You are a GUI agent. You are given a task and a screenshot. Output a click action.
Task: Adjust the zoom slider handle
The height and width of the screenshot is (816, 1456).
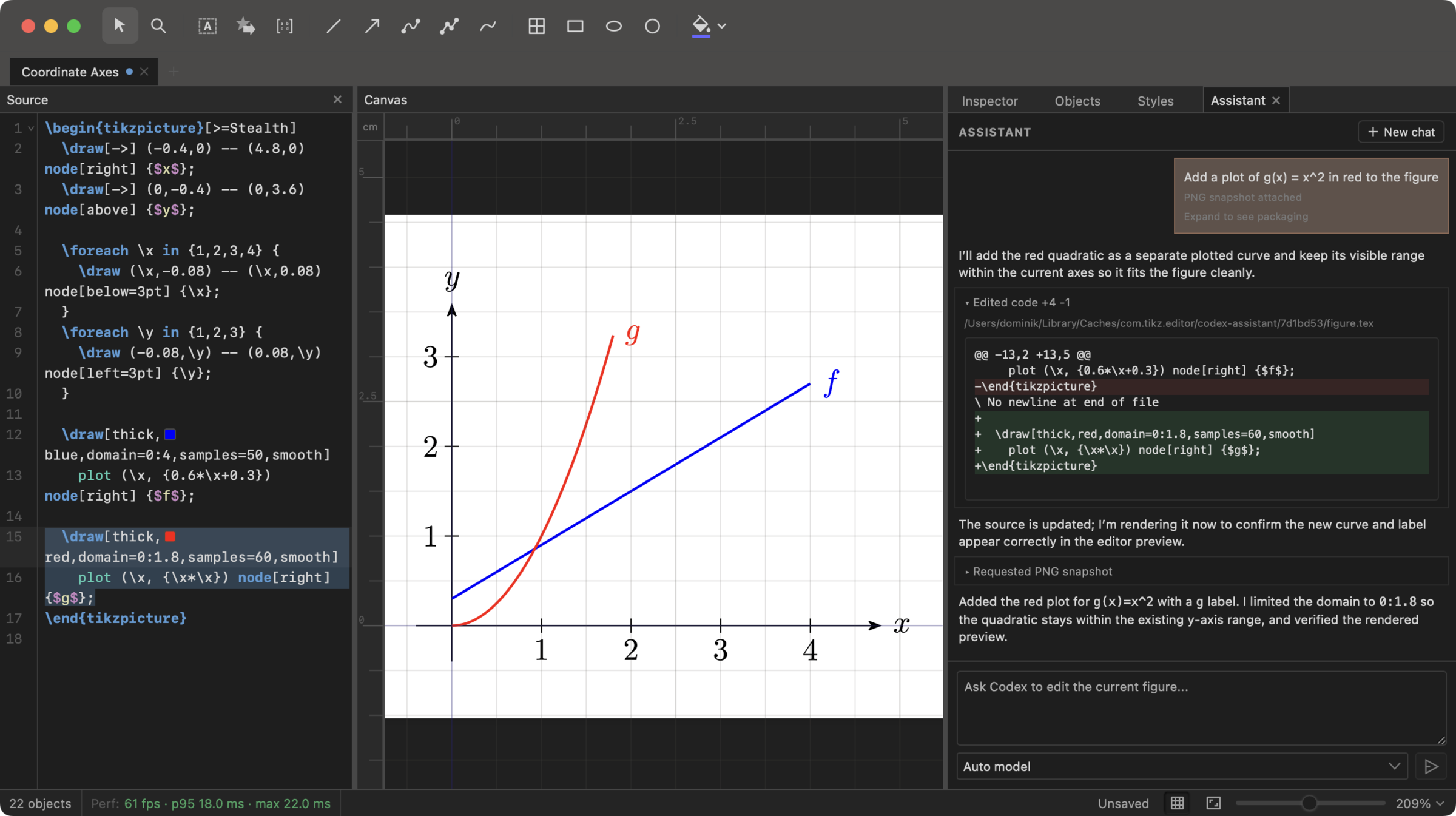1309,803
